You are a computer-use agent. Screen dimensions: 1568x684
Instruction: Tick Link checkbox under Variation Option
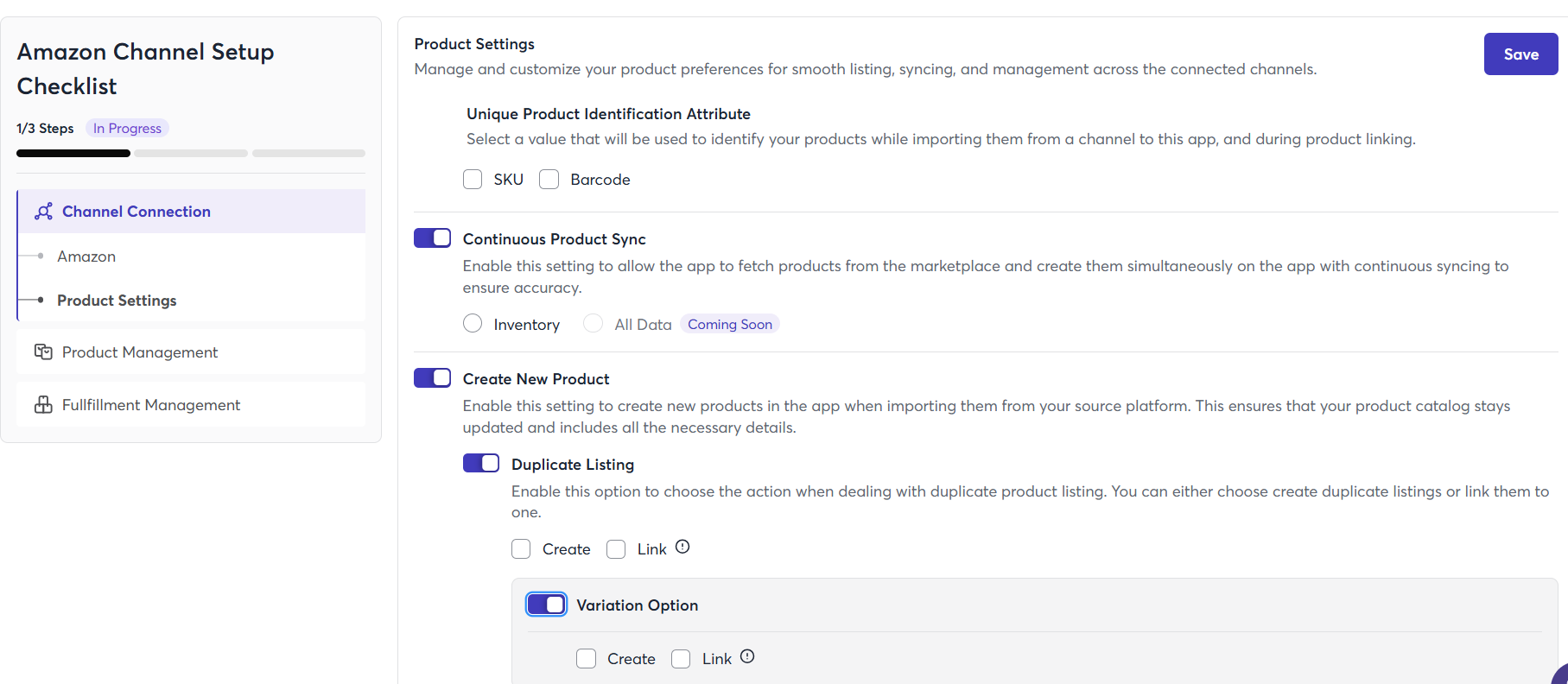681,659
